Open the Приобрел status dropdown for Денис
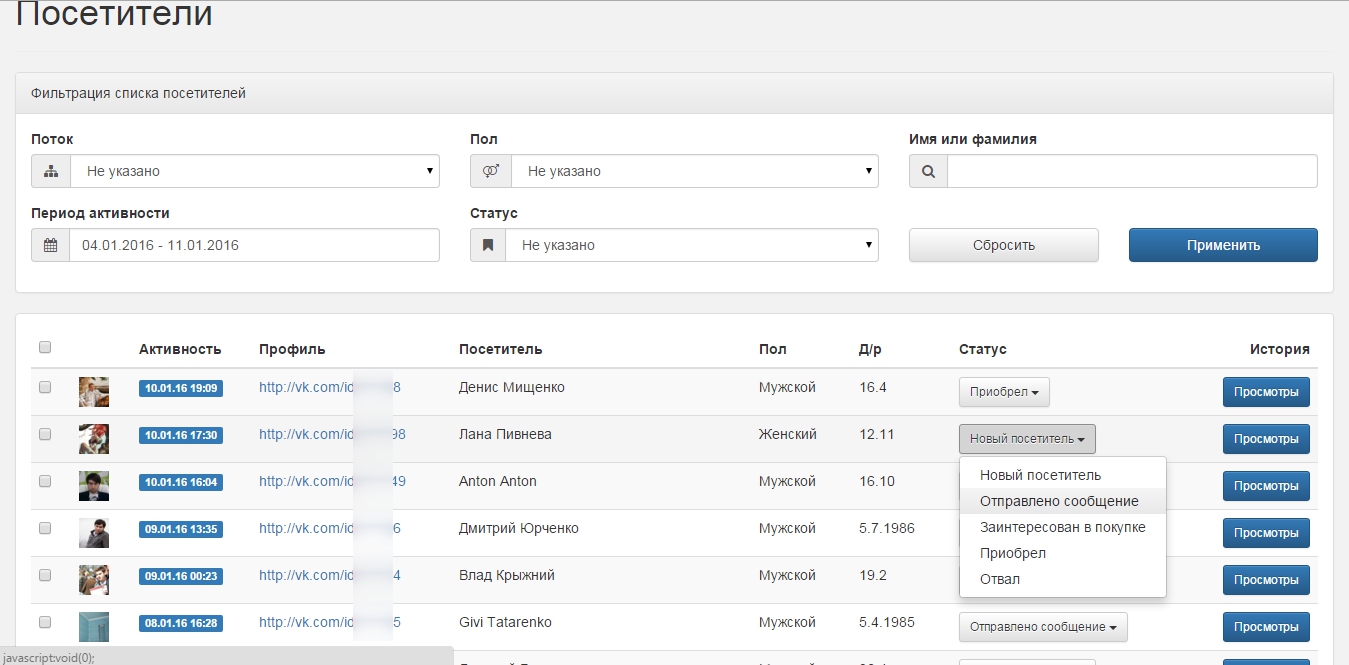 click(1004, 392)
